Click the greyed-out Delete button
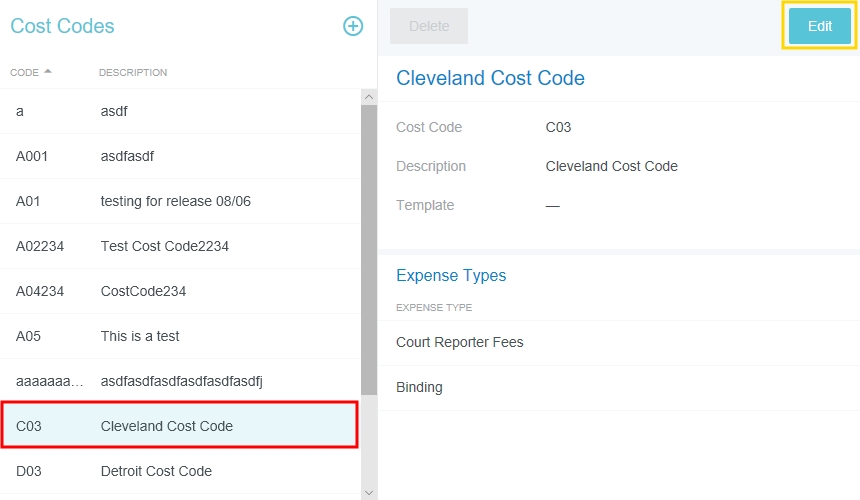 point(429,26)
